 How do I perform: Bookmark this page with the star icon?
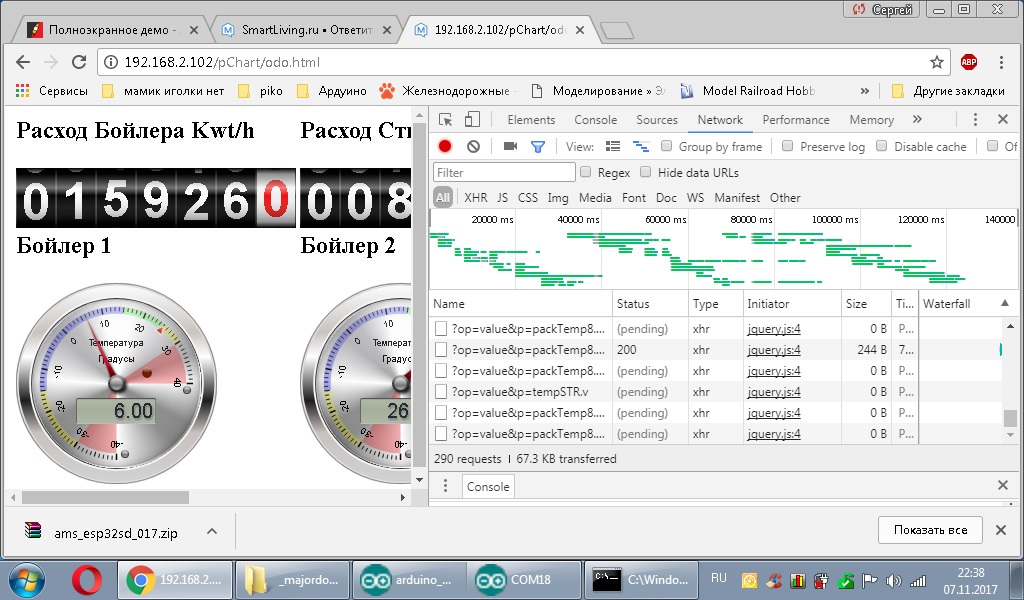(936, 62)
